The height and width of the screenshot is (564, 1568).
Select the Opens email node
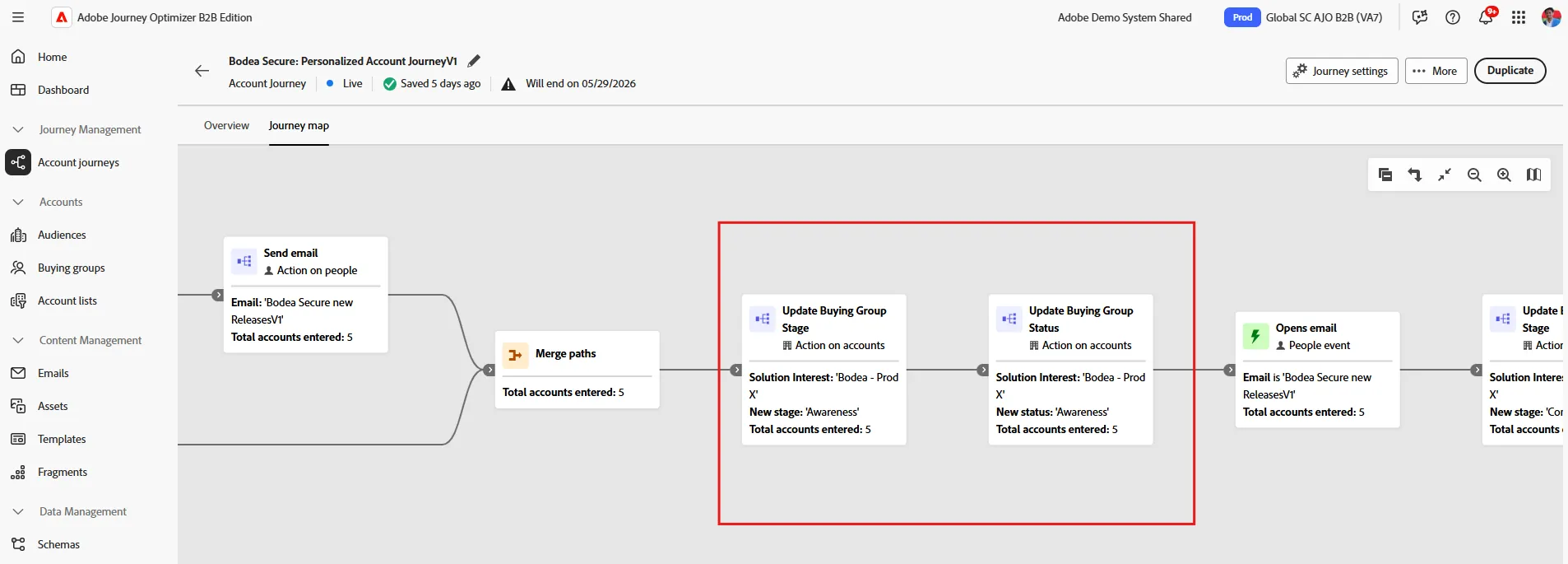click(x=1318, y=370)
